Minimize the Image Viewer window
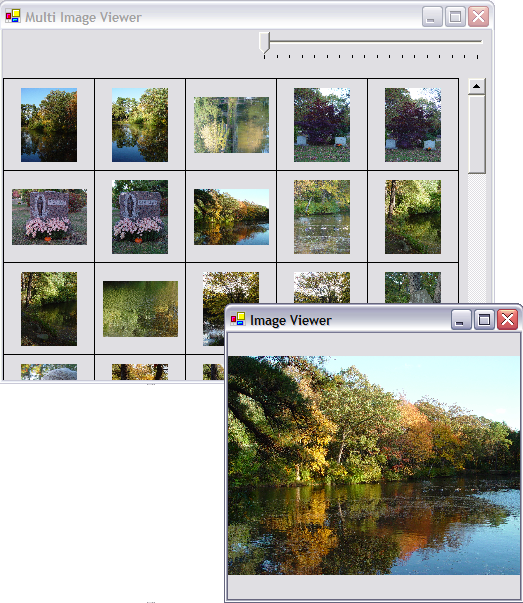Screen dimensions: 523x603 click(461, 320)
